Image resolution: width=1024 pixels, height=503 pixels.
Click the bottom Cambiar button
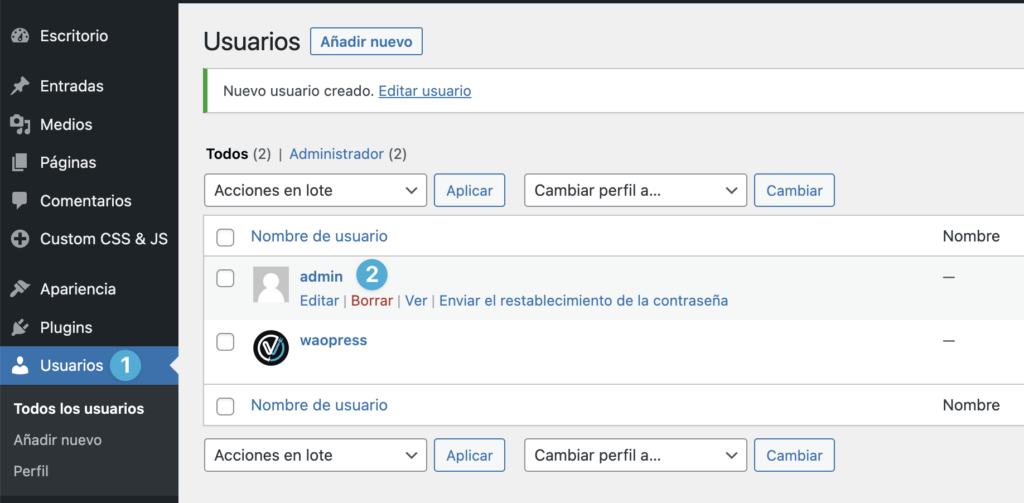(x=794, y=455)
